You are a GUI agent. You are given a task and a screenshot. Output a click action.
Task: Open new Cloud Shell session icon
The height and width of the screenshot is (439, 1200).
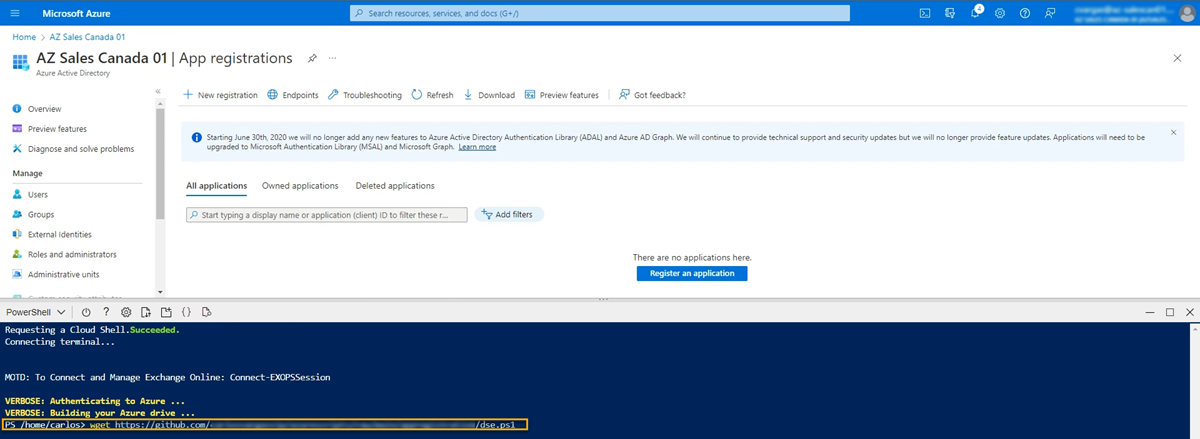point(166,312)
